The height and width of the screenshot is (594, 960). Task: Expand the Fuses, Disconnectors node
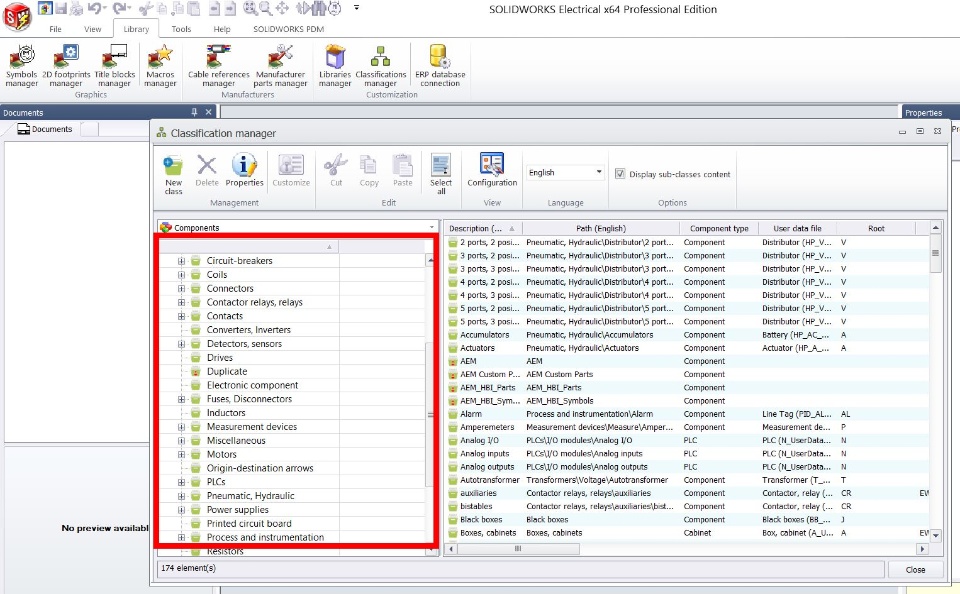point(181,399)
